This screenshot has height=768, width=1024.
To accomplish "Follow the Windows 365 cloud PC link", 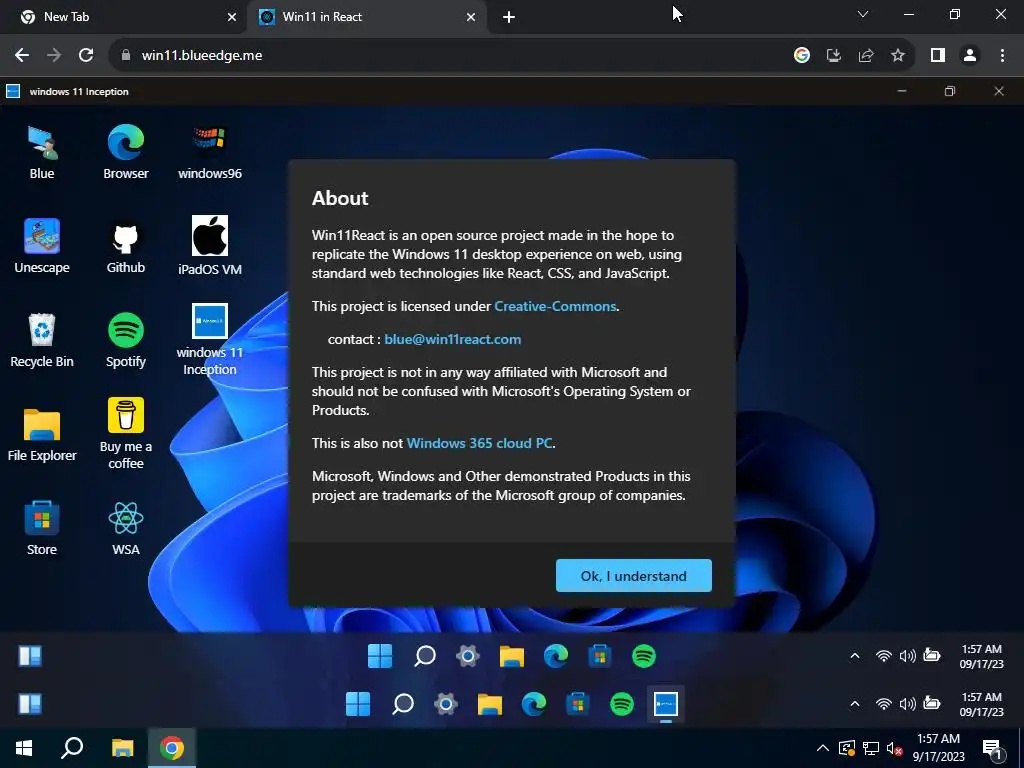I will 480,443.
